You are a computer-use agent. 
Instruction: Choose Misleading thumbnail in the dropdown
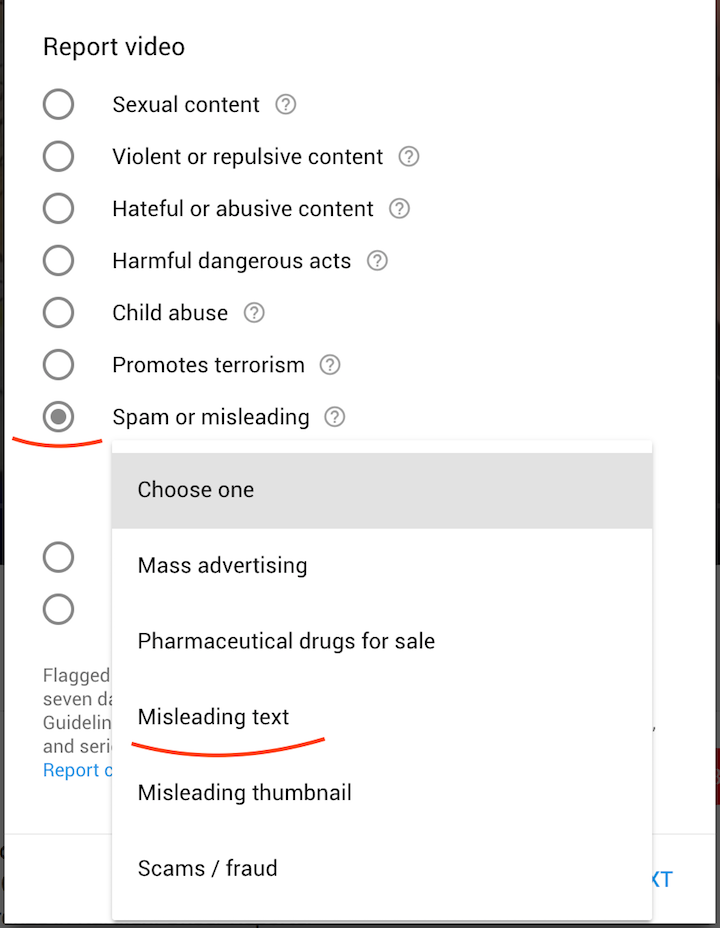click(382, 793)
